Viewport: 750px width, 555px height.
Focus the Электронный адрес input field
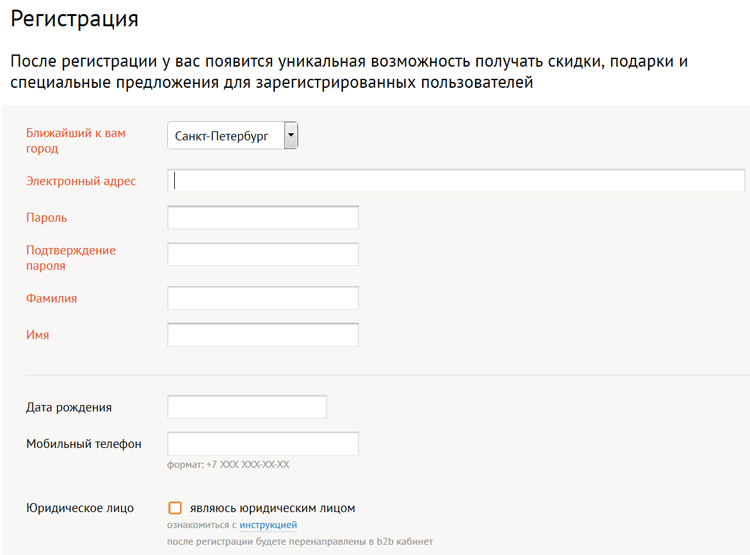pyautogui.click(x=456, y=181)
